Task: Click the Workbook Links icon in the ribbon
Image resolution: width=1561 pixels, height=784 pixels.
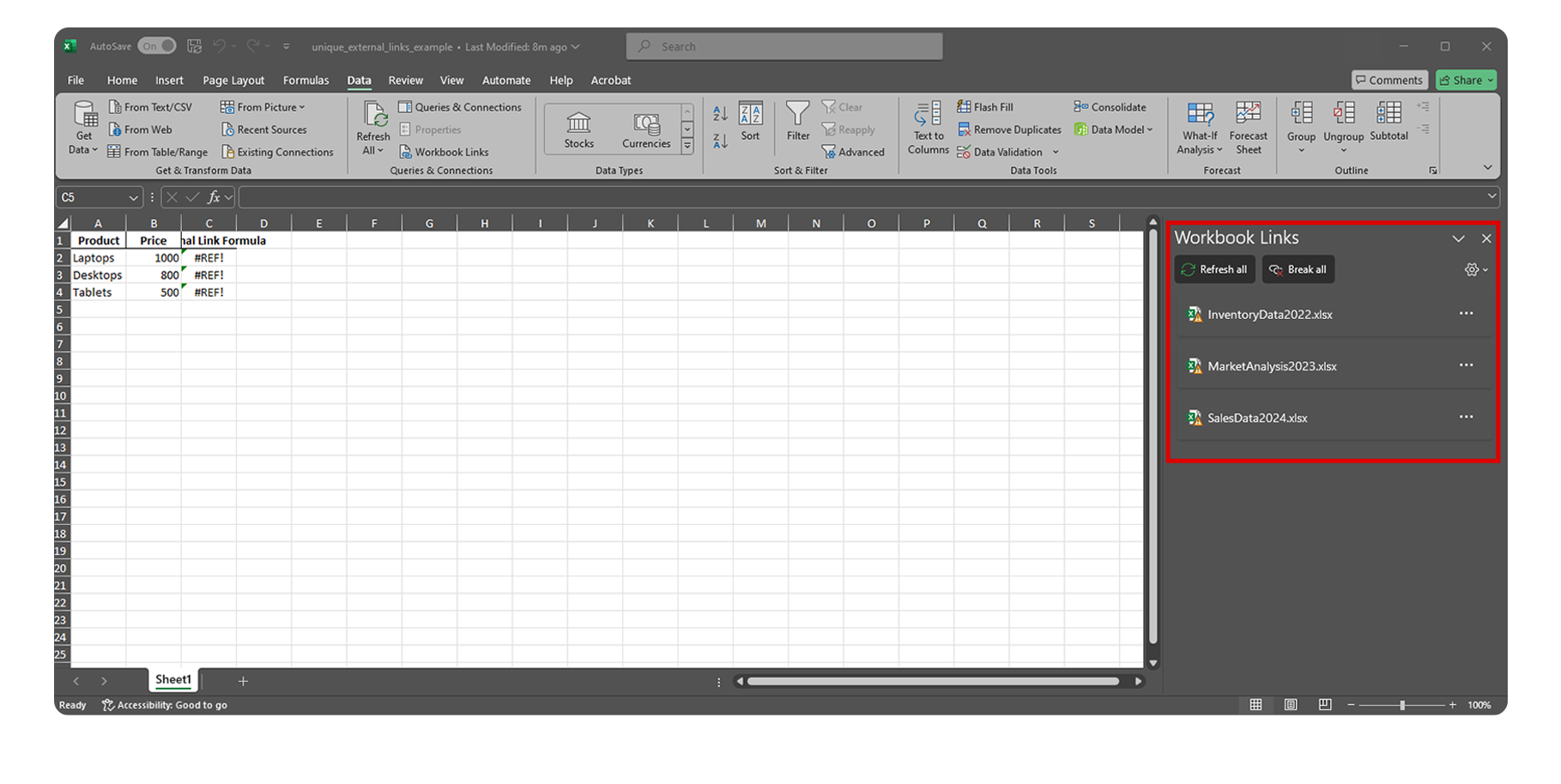Action: tap(444, 152)
